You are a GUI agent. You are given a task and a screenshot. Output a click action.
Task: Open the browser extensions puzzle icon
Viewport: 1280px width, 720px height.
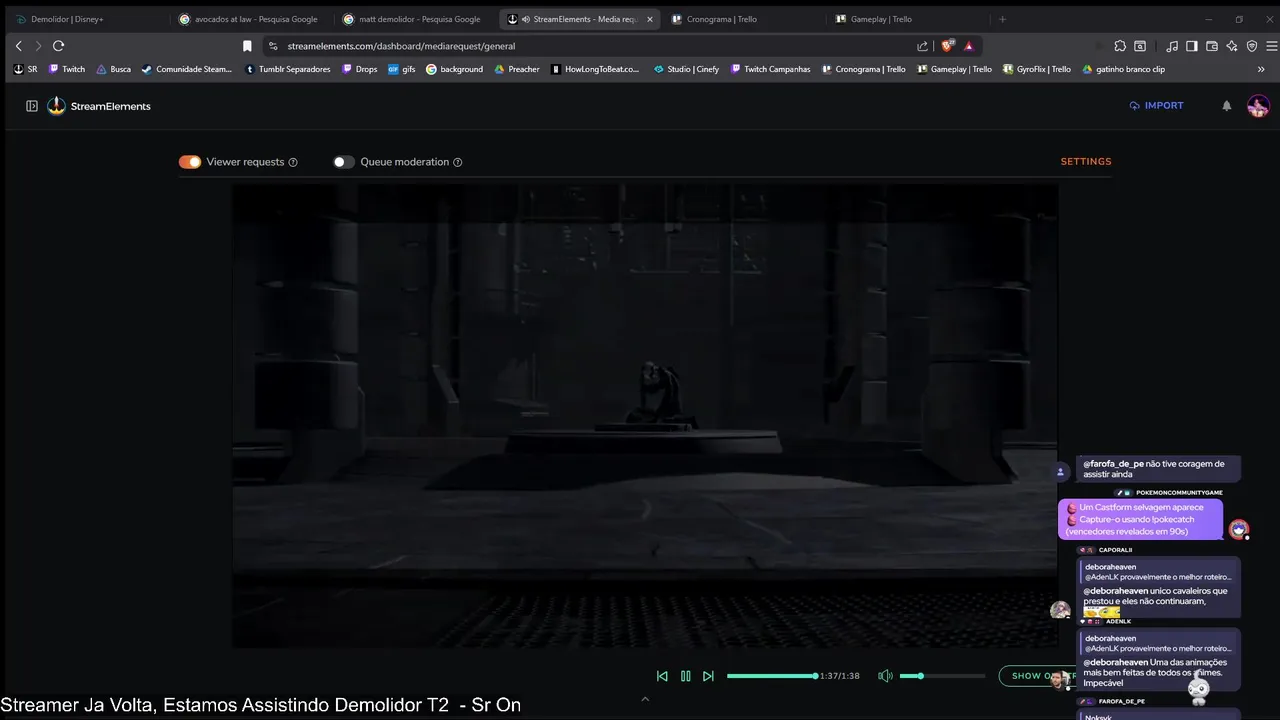click(x=1120, y=46)
